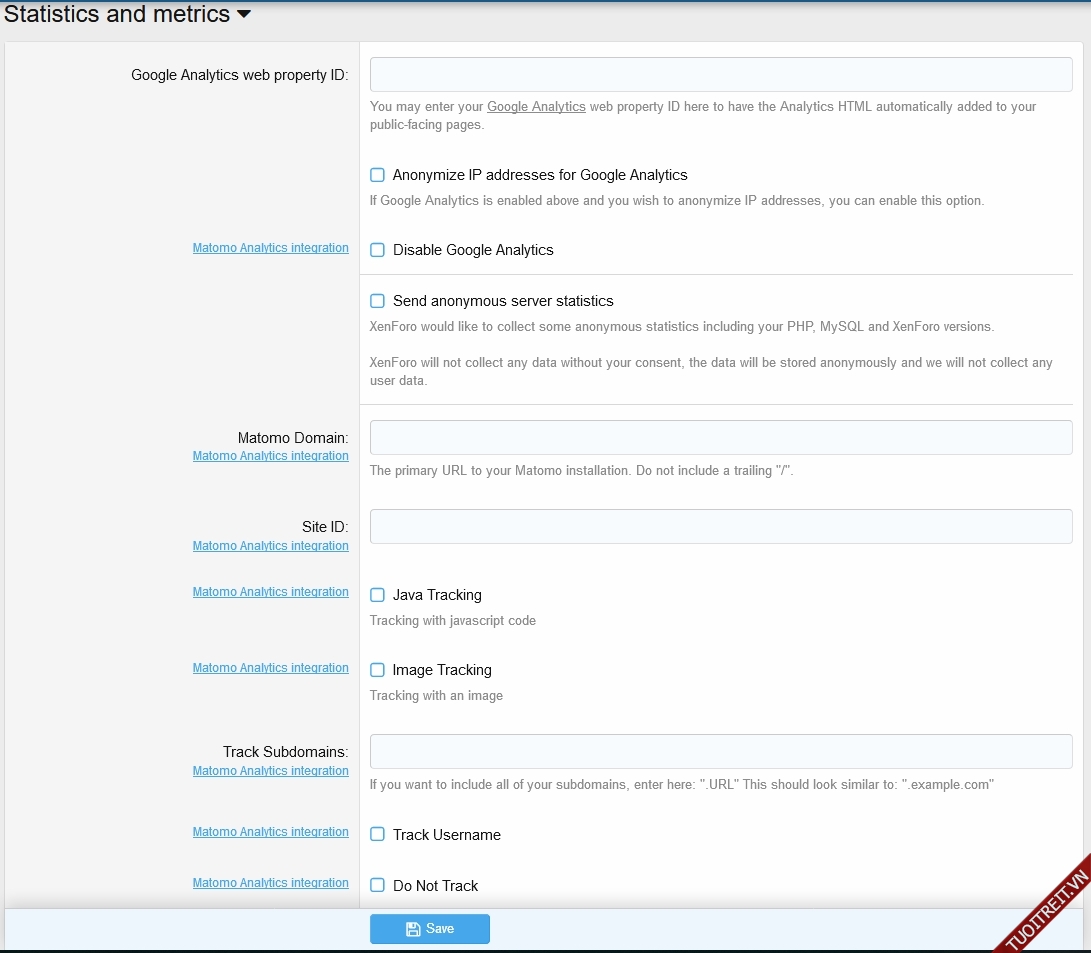
Task: Turn on the Track Username checkbox
Action: click(x=377, y=835)
